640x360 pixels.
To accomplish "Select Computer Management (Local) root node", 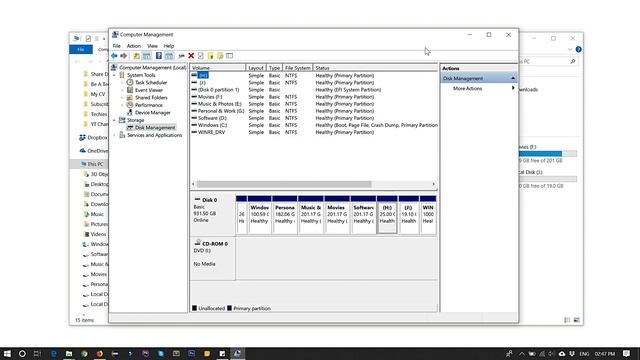I will tap(152, 68).
